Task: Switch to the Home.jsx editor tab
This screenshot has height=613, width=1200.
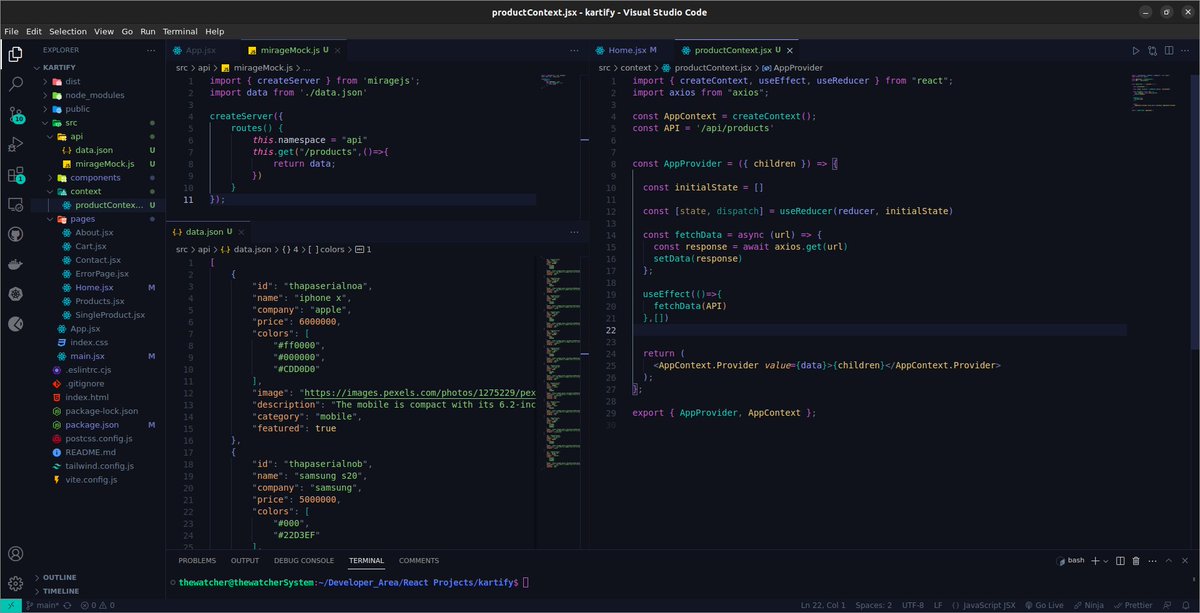Action: [632, 50]
